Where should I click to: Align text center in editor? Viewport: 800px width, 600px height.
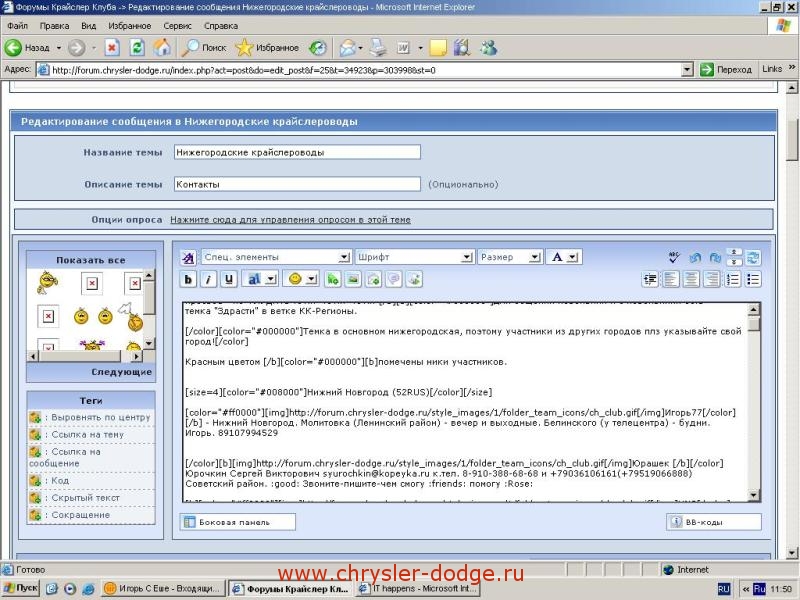click(691, 279)
